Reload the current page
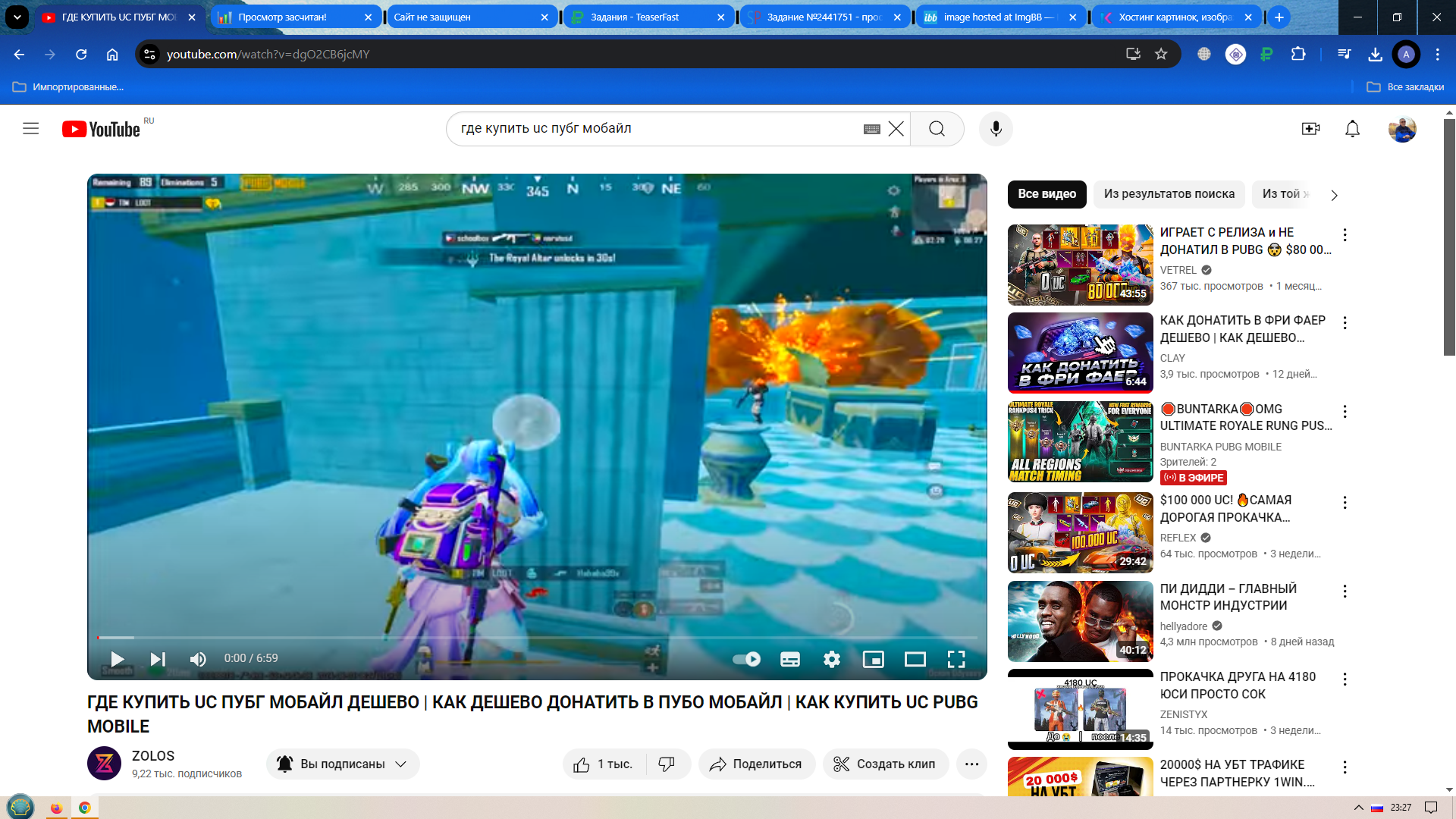 [81, 55]
